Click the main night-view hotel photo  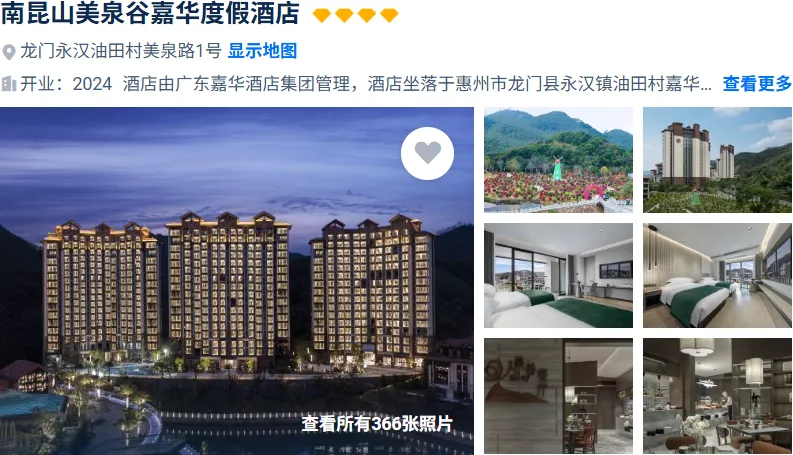tap(237, 281)
